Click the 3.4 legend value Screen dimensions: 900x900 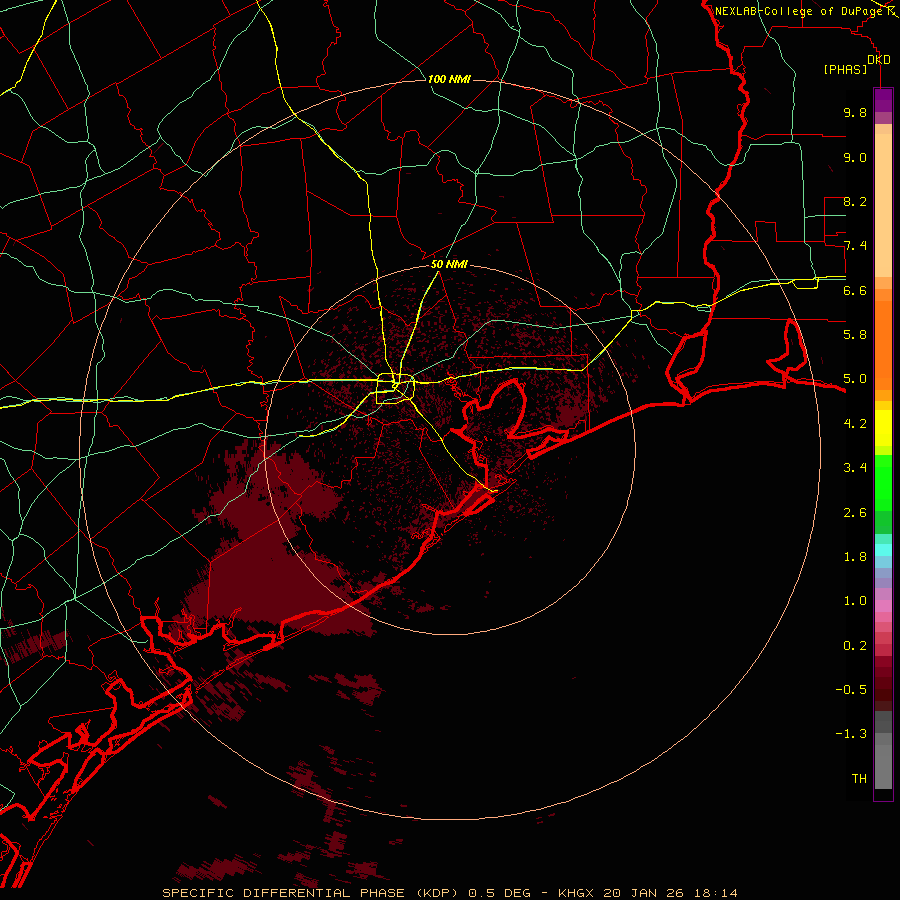pos(855,468)
